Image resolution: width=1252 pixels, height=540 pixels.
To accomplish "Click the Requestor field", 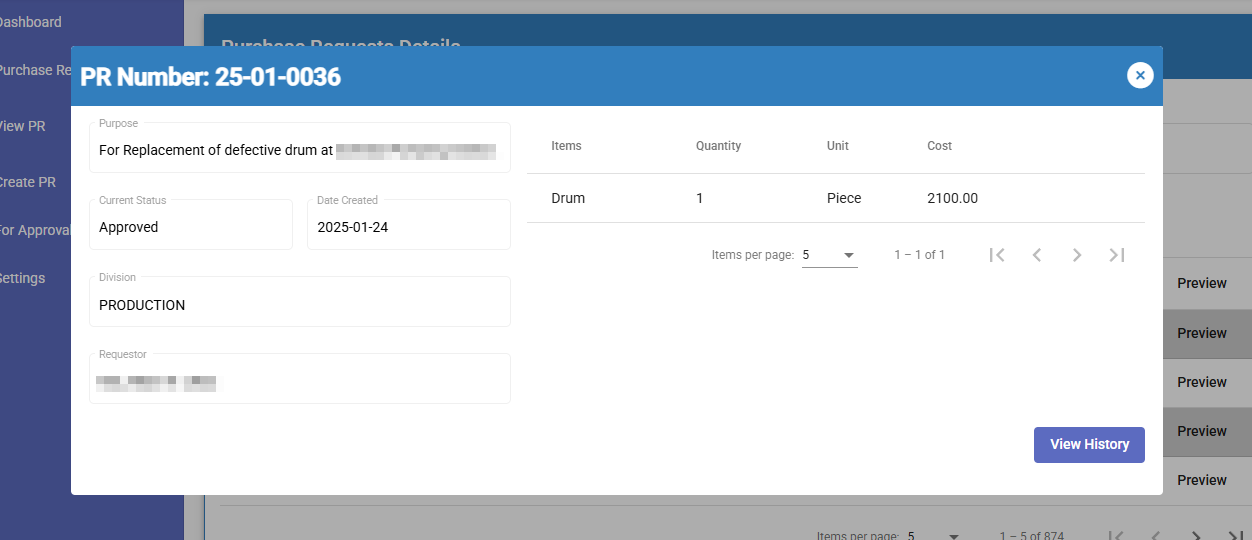I will point(299,381).
